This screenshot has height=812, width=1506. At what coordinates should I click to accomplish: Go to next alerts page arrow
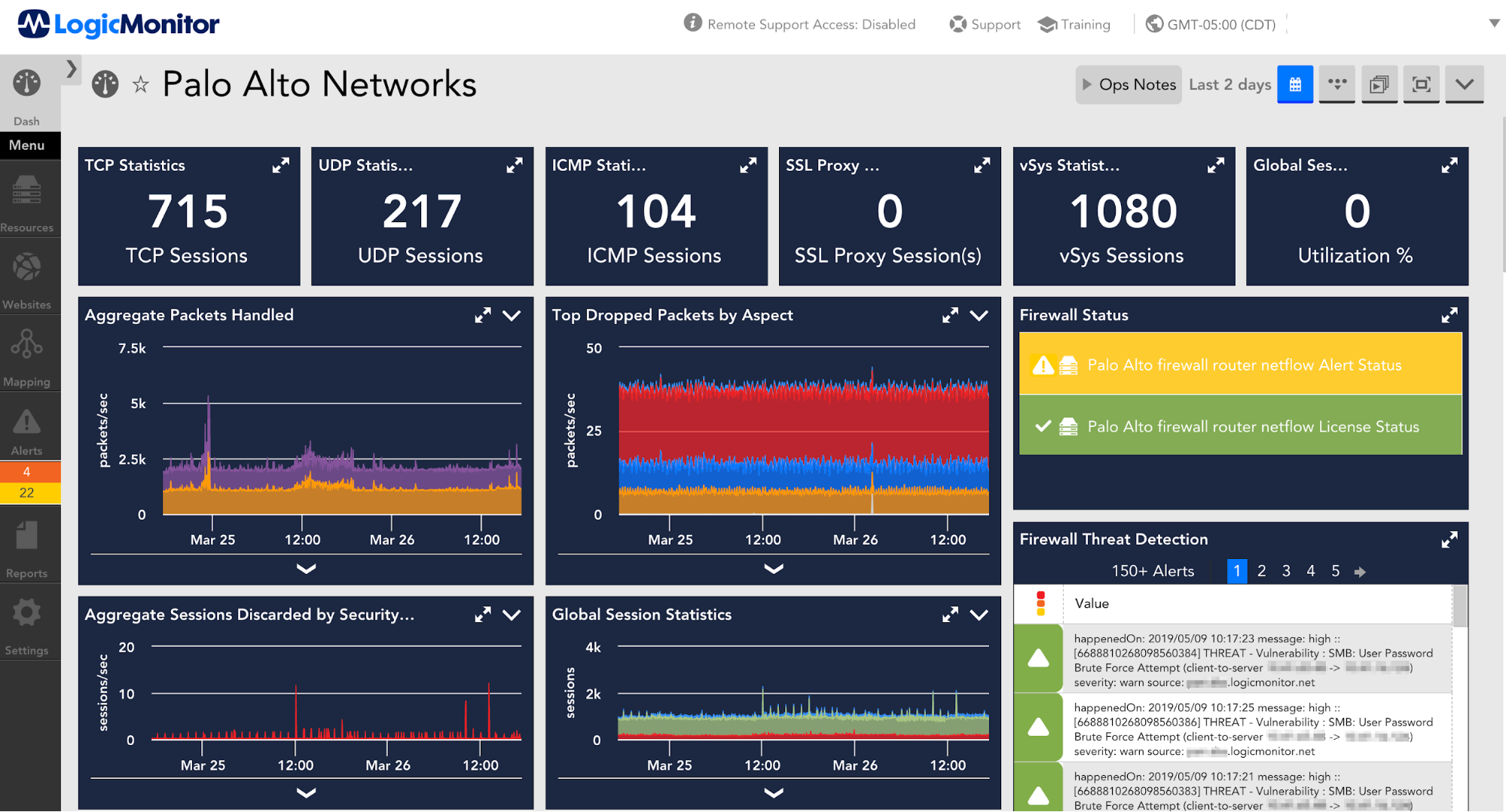1360,572
